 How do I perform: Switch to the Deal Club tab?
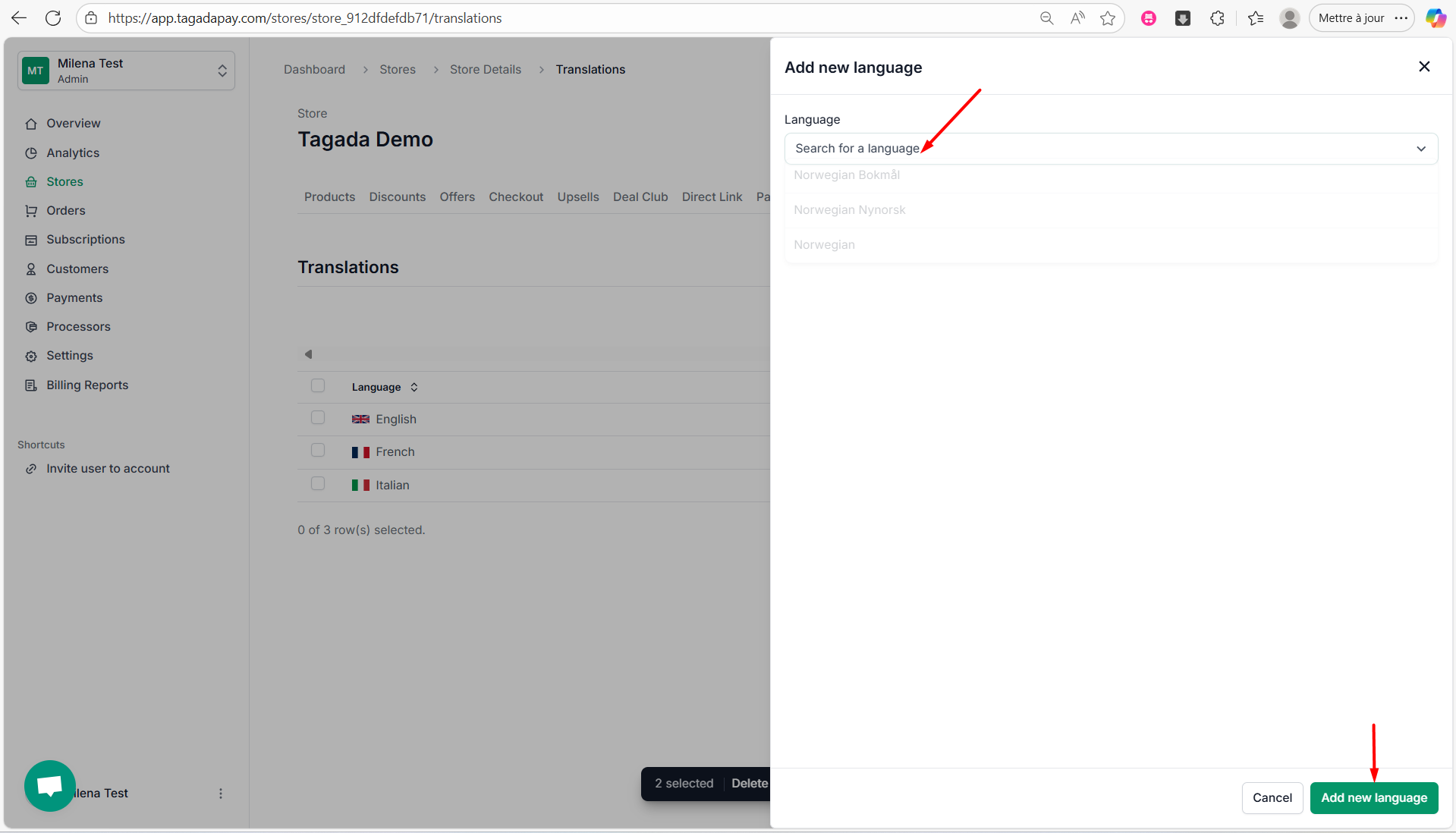[640, 197]
